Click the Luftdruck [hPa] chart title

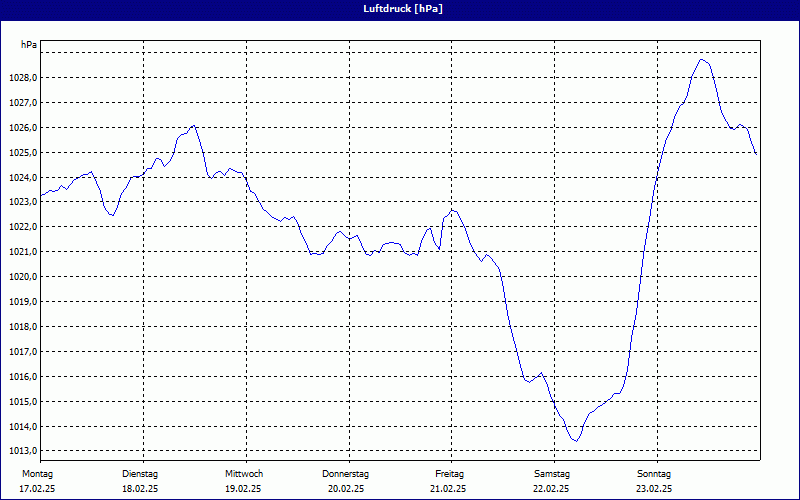pyautogui.click(x=403, y=9)
